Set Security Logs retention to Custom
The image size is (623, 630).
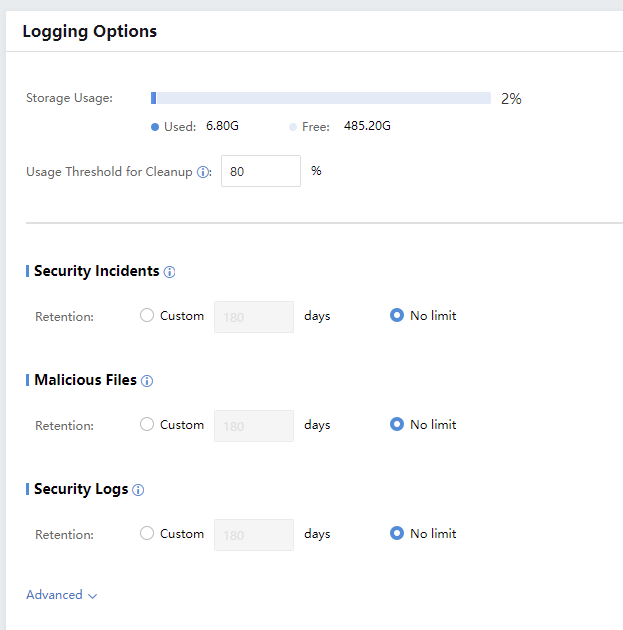(147, 533)
